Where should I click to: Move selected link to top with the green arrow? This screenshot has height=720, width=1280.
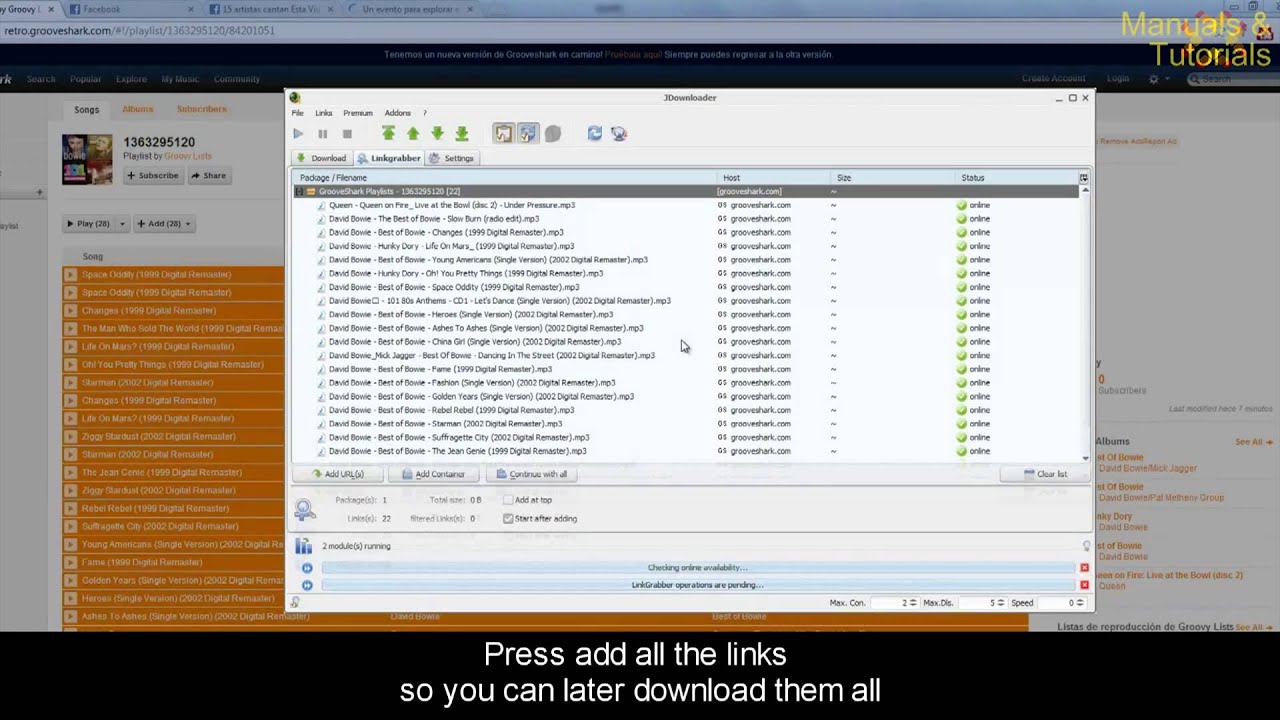tap(388, 133)
